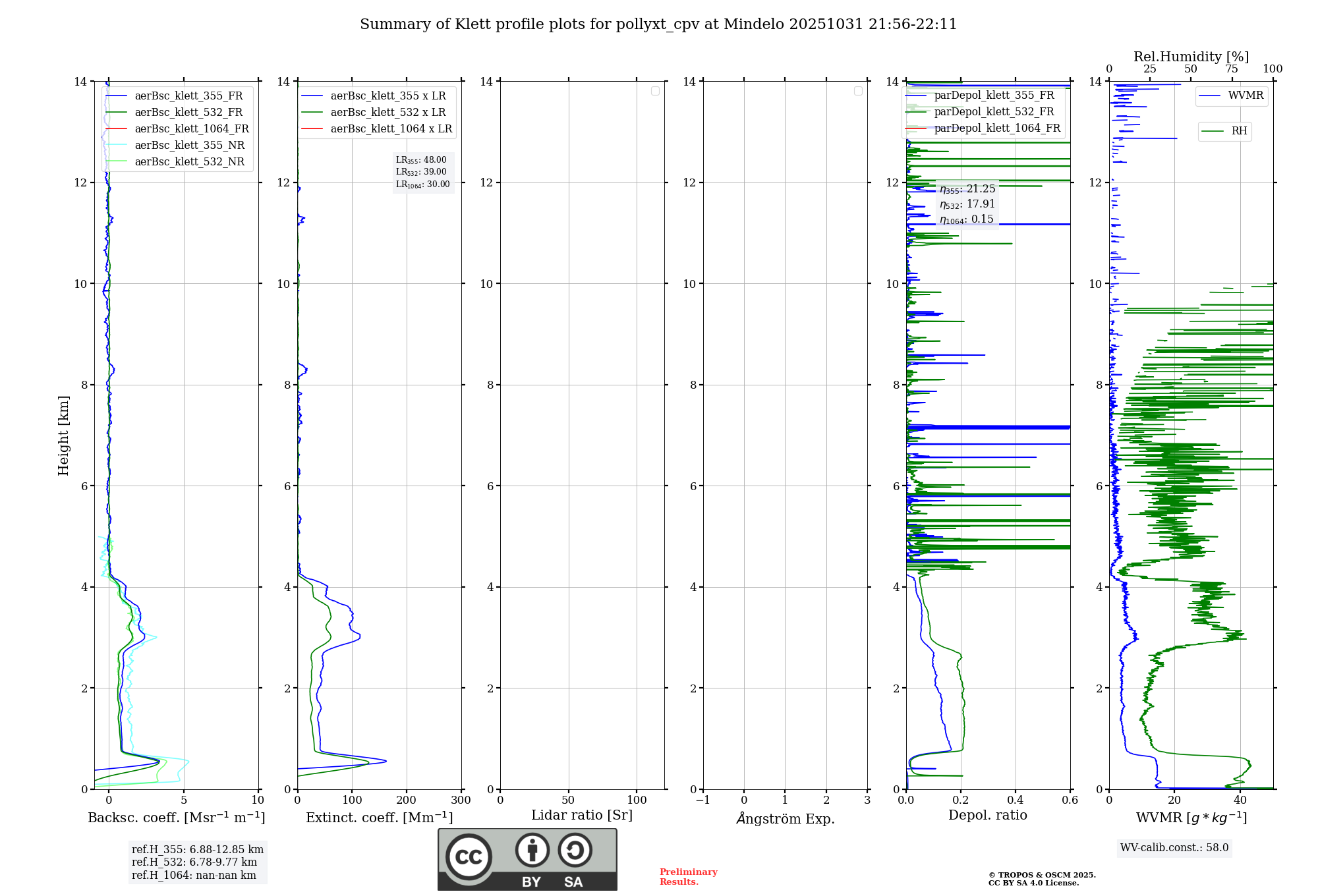The height and width of the screenshot is (896, 1318).
Task: Click the attribution person BY icon
Action: click(x=532, y=850)
